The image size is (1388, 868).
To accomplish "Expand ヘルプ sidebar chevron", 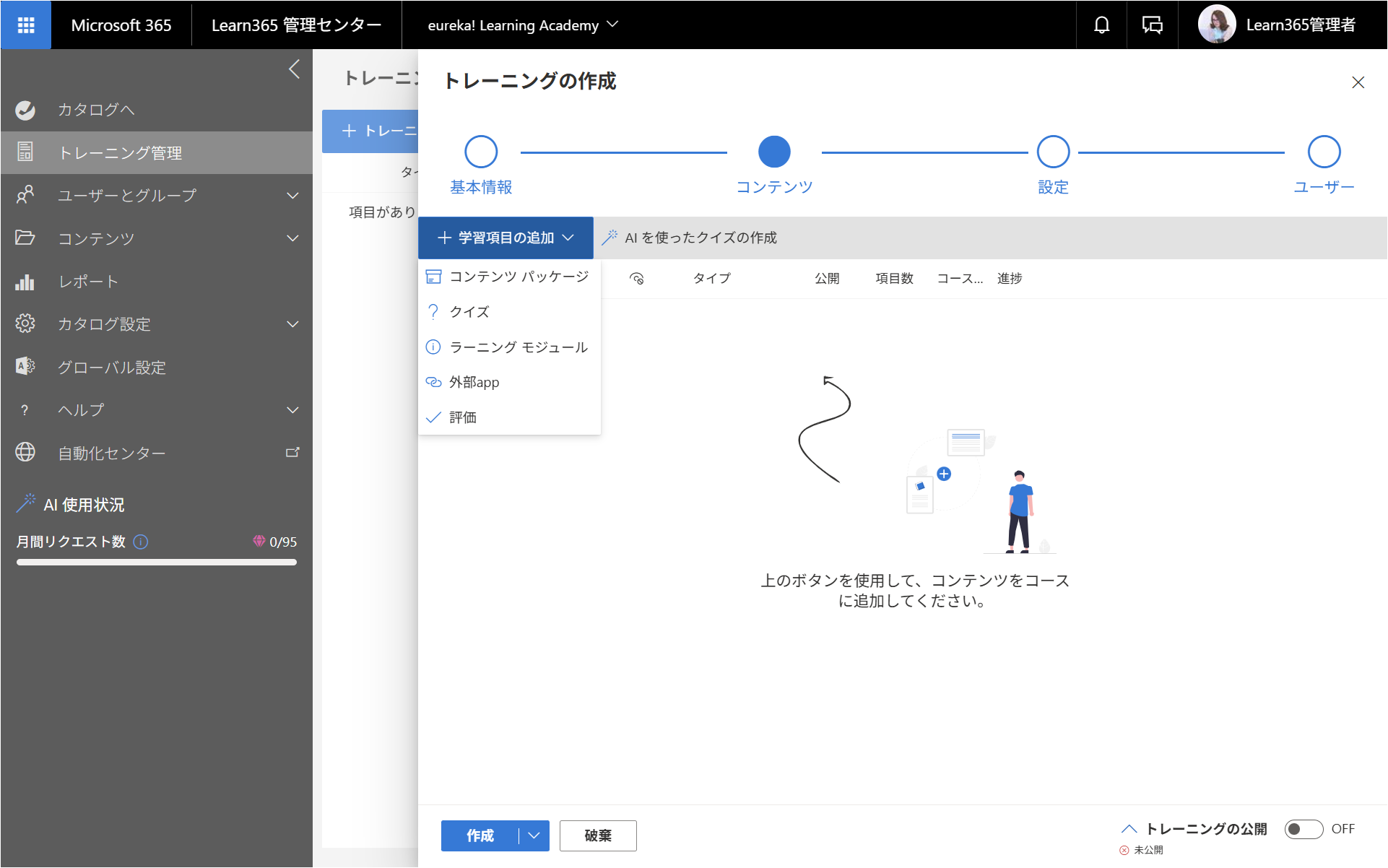I will pos(292,409).
